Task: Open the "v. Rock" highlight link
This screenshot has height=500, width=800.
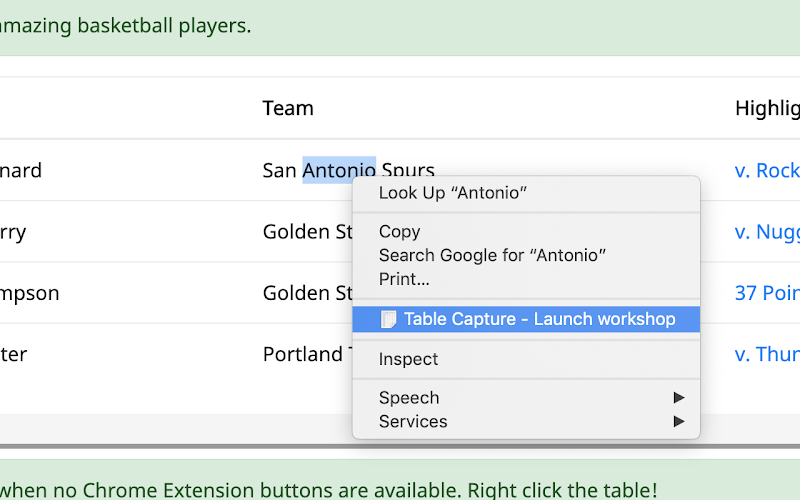Action: [767, 170]
